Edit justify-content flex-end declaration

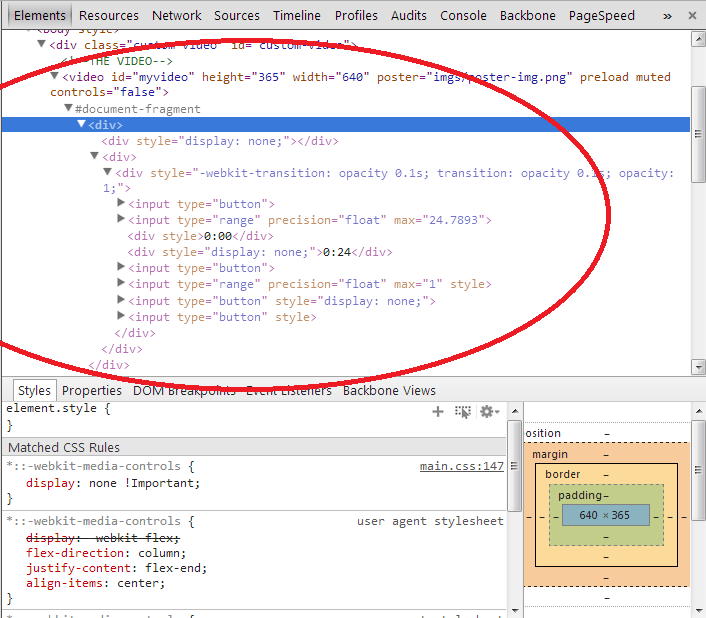(x=117, y=568)
